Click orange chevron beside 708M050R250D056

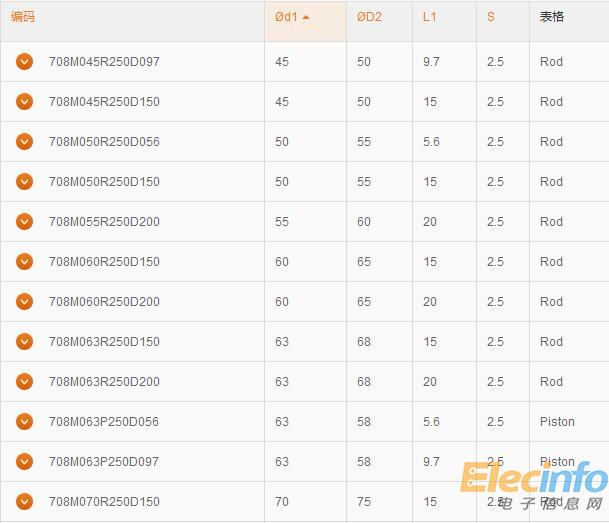pyautogui.click(x=25, y=142)
